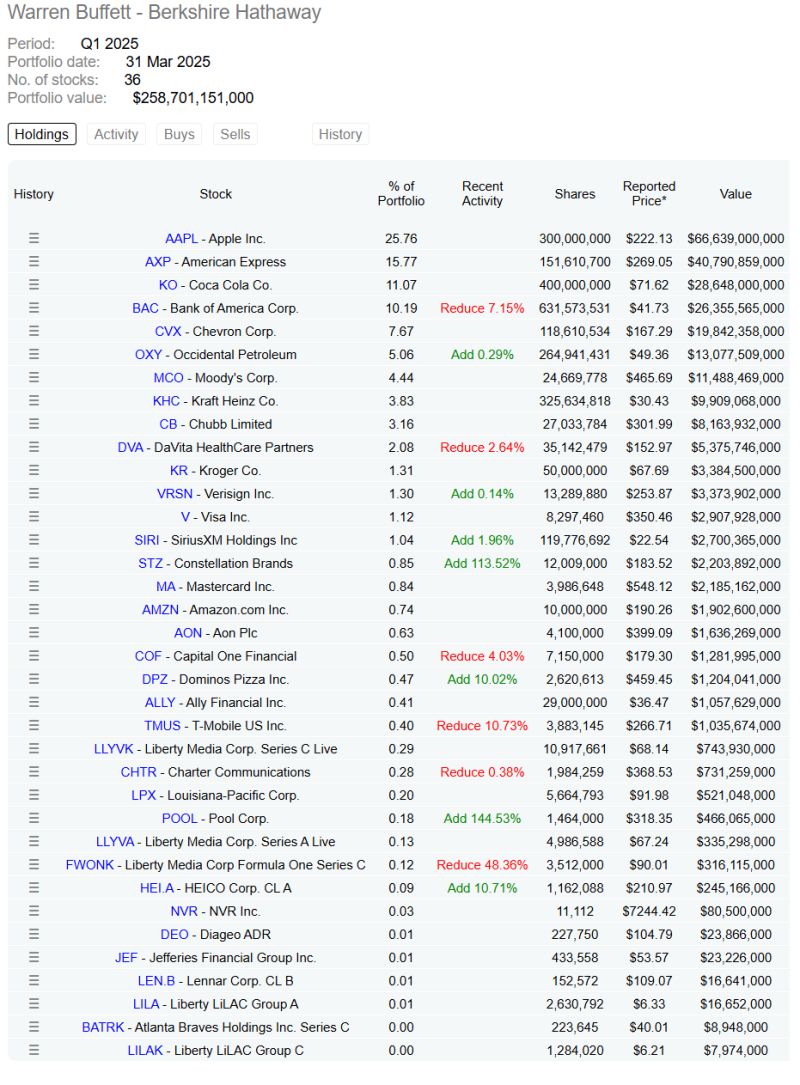Click the Value column header

(735, 194)
